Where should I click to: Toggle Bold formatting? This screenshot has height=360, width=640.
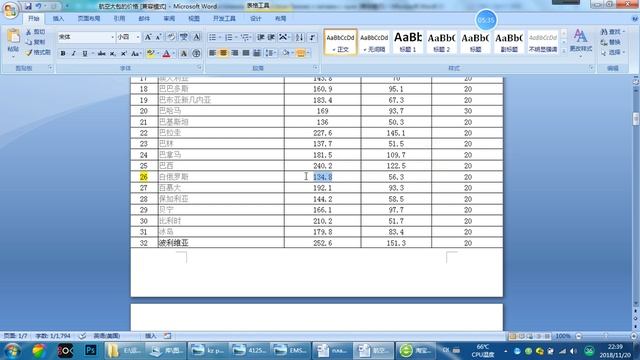(63, 53)
